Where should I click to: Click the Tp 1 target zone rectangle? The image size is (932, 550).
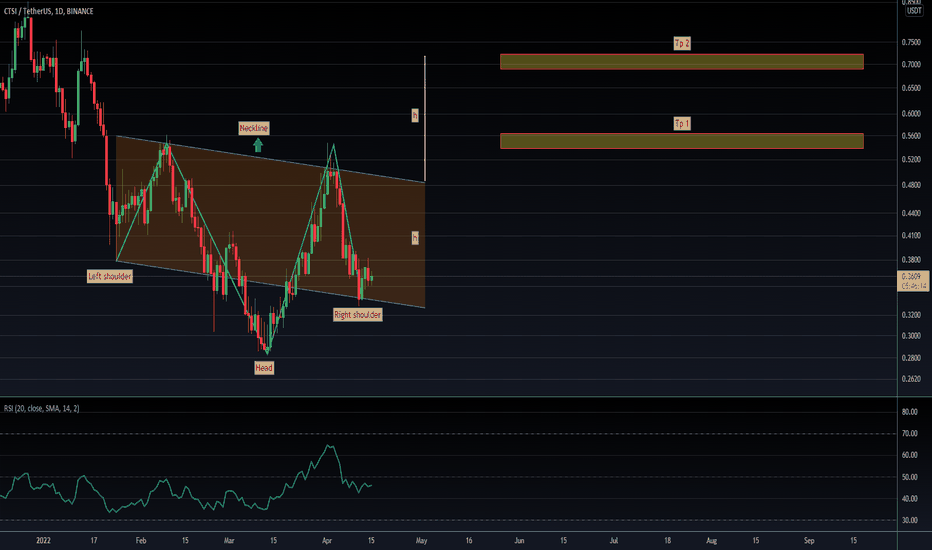(682, 141)
